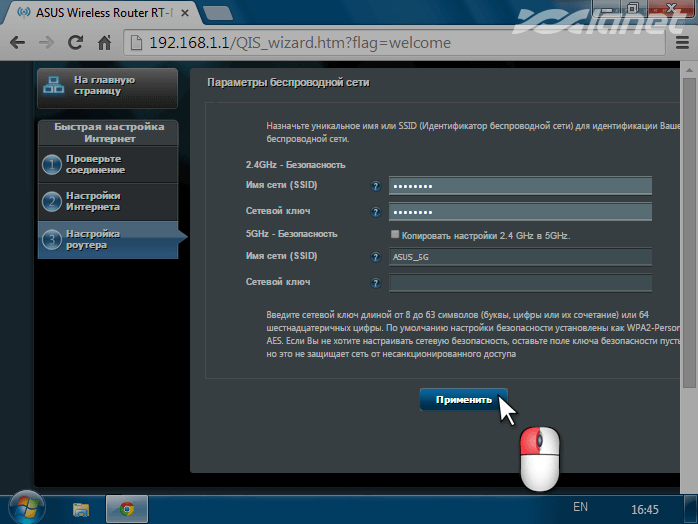The width and height of the screenshot is (698, 524).
Task: Open the Windows Start menu
Action: pyautogui.click(x=24, y=507)
